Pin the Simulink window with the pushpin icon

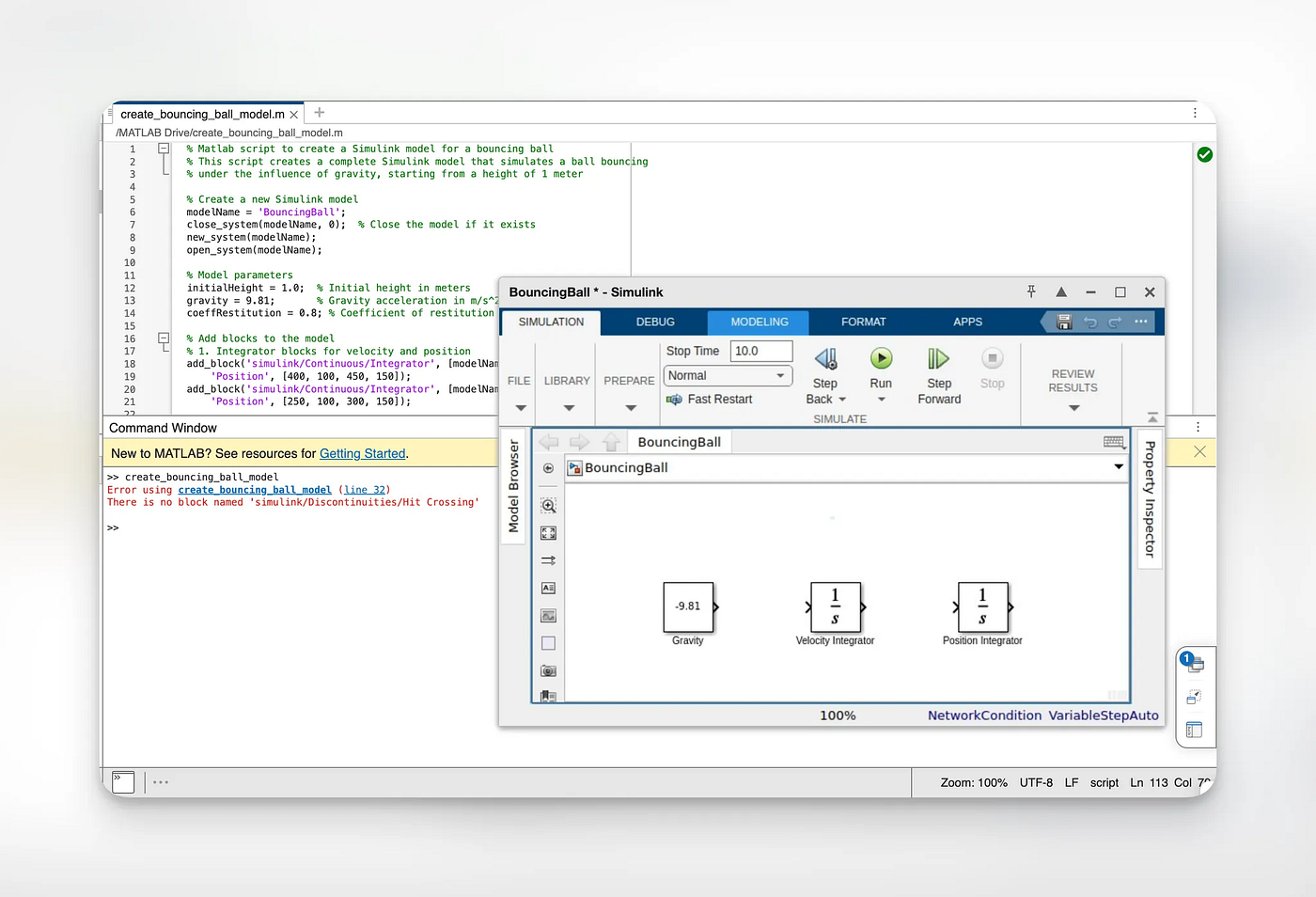(1031, 292)
